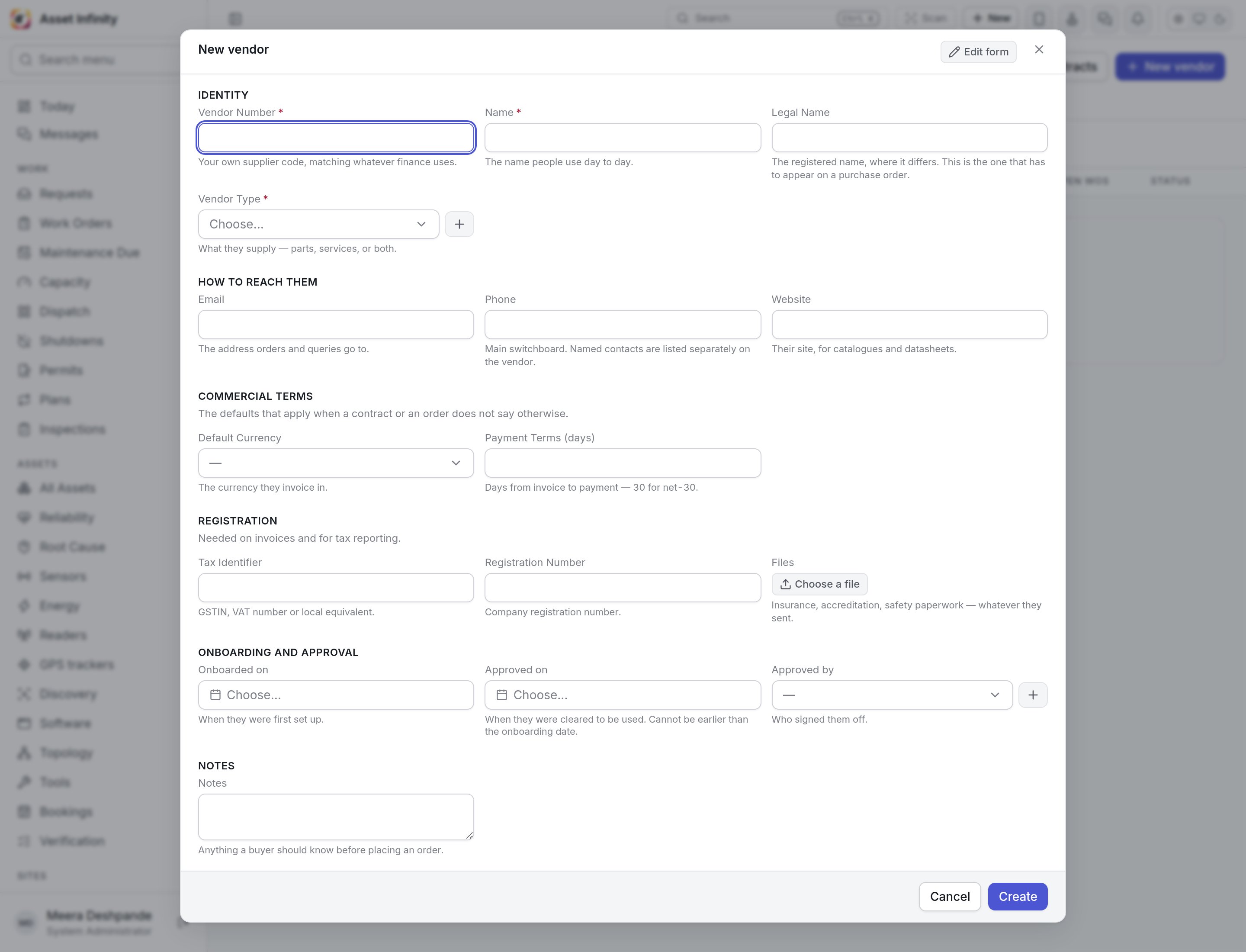Viewport: 1246px width, 952px height.
Task: Click the pencil icon in Edit form
Action: click(954, 52)
